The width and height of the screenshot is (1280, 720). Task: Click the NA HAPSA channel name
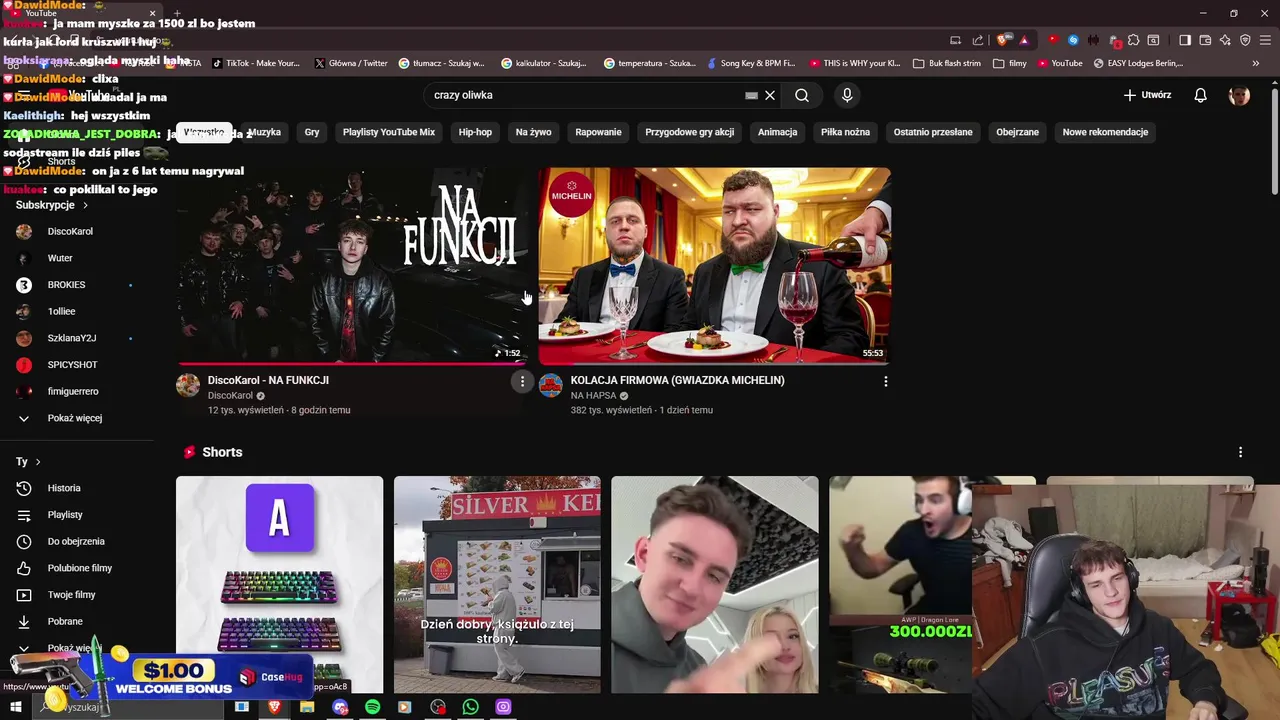(x=593, y=396)
